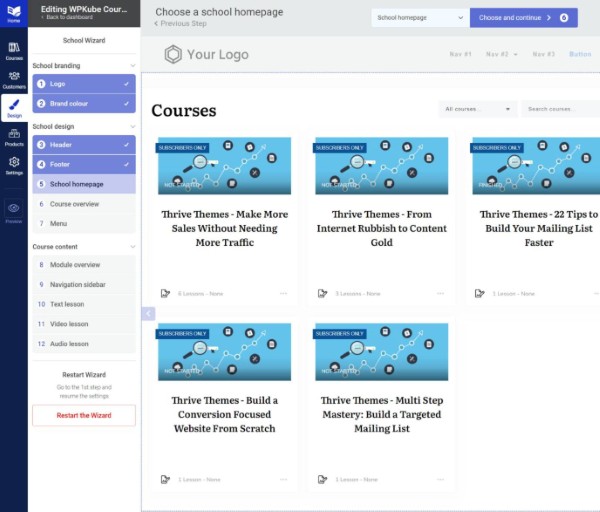Expand the All courses filter dropdown

478,109
